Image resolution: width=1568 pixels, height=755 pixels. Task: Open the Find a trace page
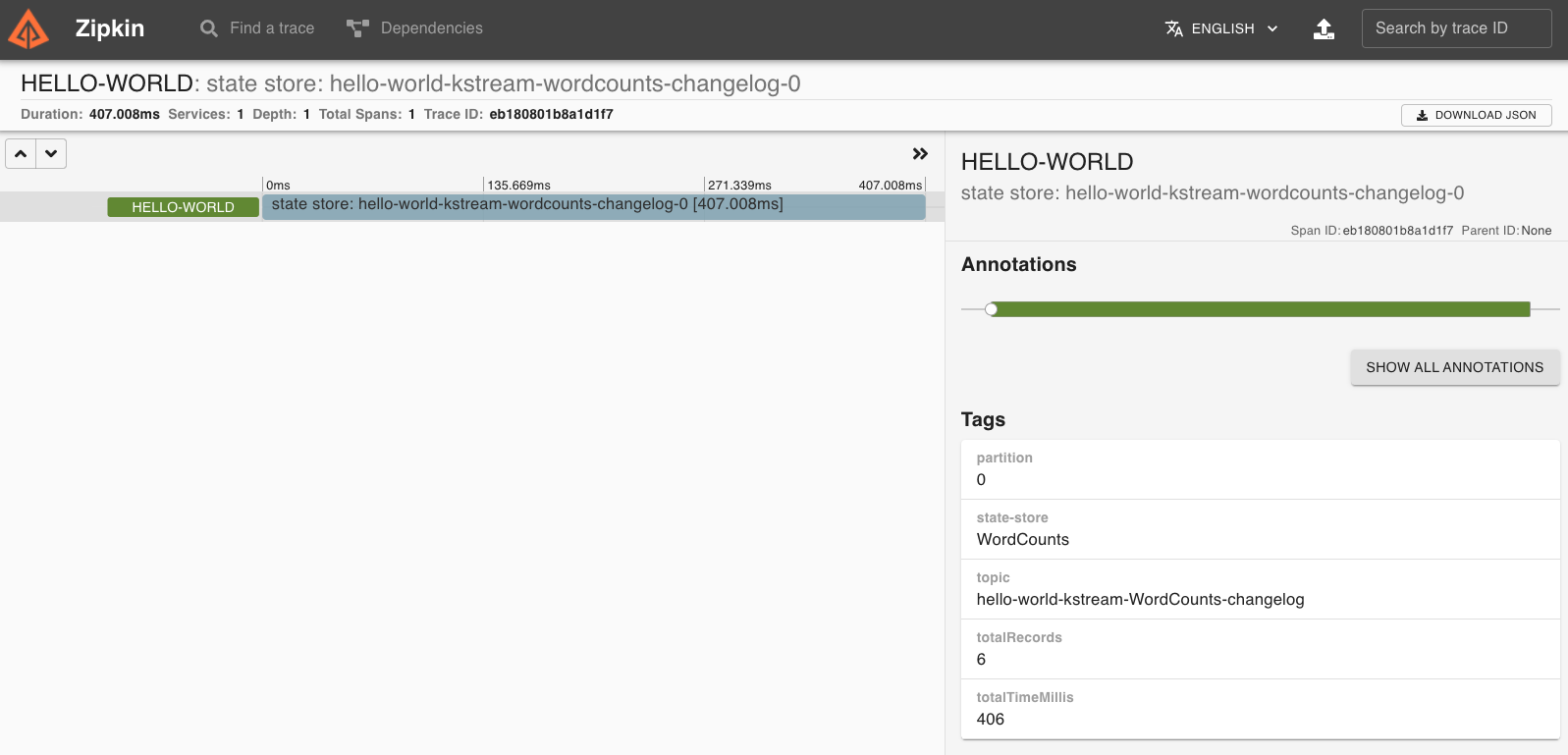[x=257, y=28]
